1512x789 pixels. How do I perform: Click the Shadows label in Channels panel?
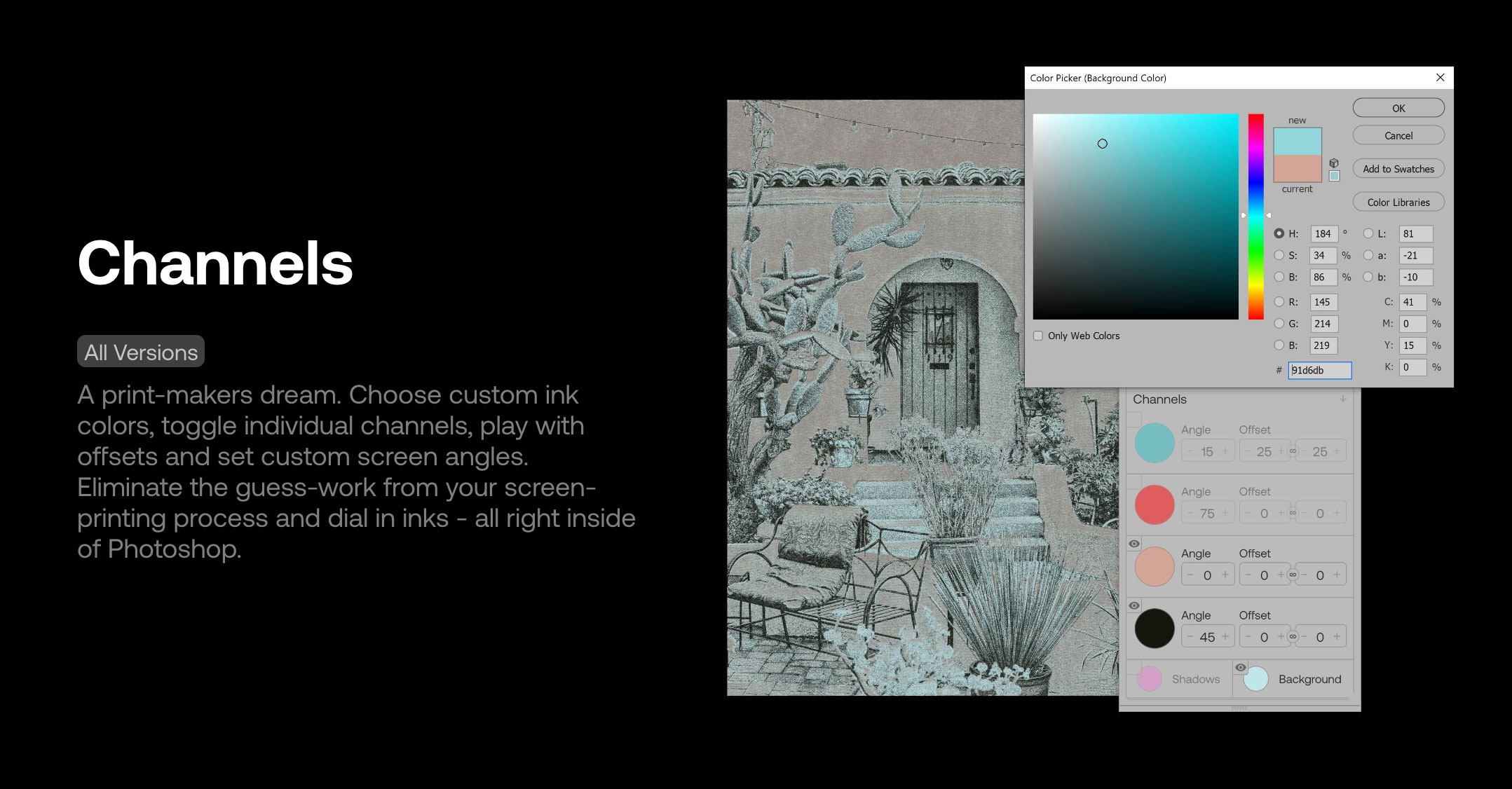pos(1199,679)
